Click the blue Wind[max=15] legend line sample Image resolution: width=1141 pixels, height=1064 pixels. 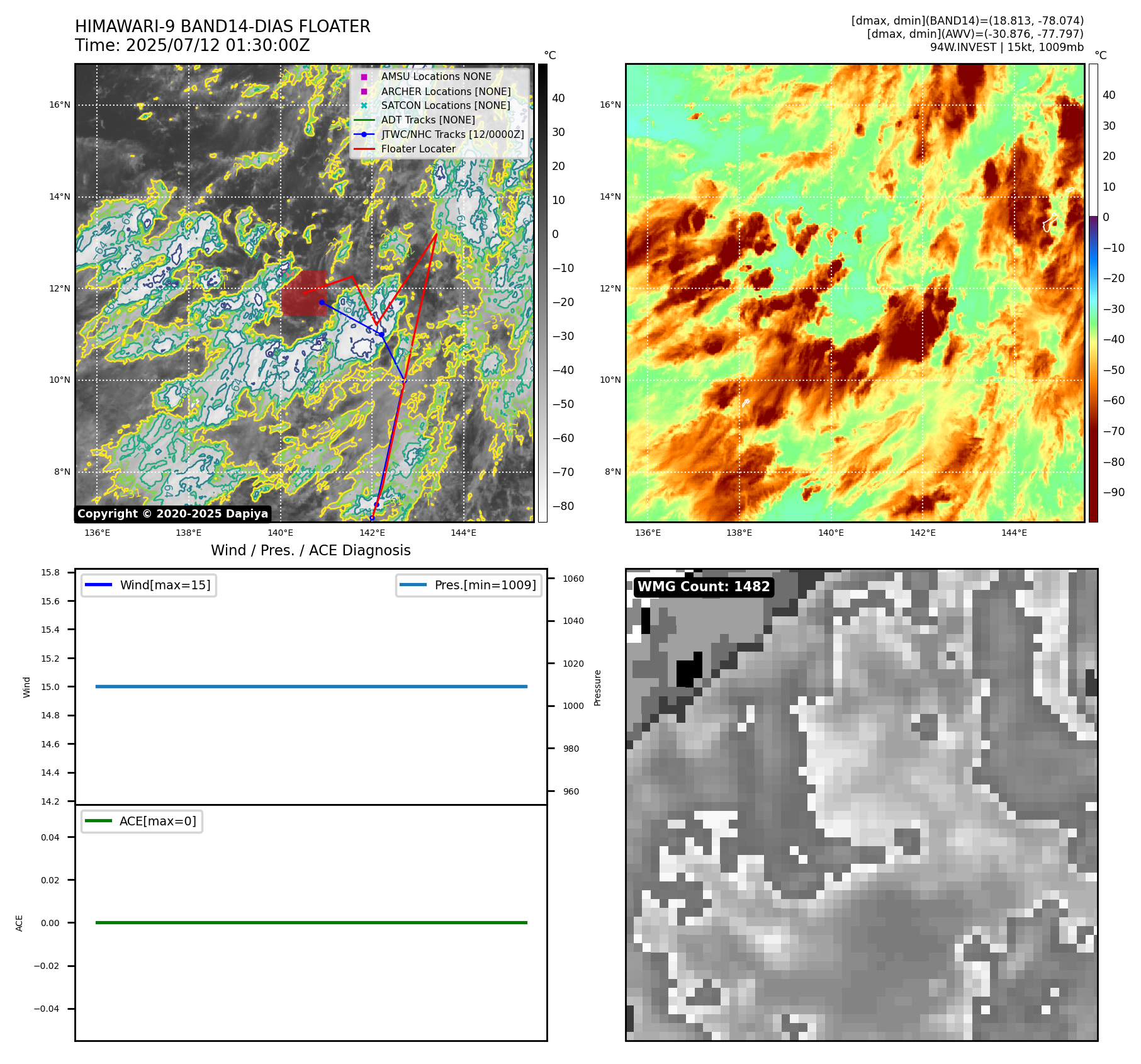click(98, 585)
